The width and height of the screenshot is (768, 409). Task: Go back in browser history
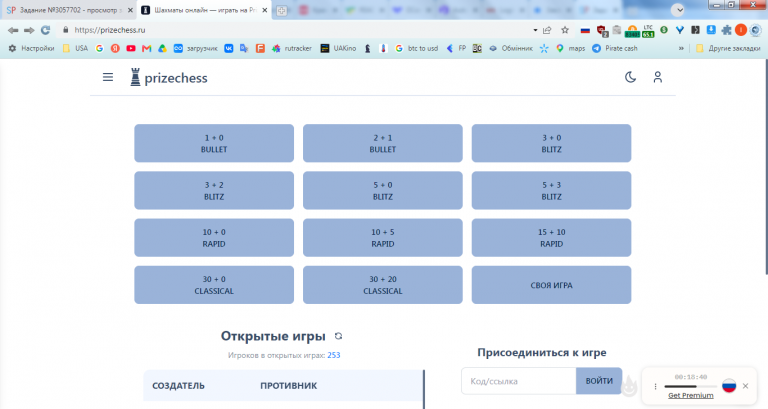click(x=13, y=30)
